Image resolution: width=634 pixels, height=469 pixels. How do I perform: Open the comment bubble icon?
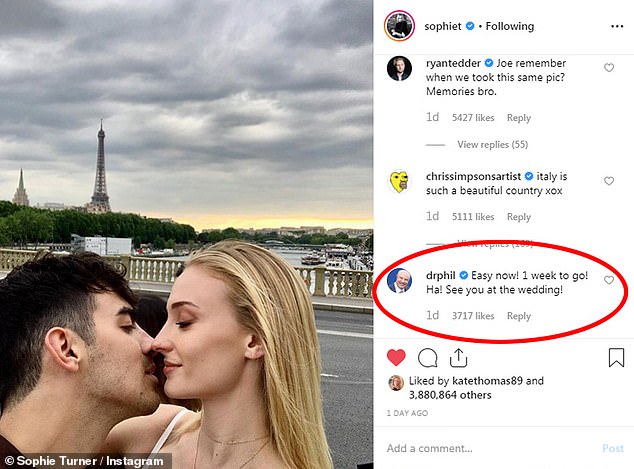pos(427,358)
